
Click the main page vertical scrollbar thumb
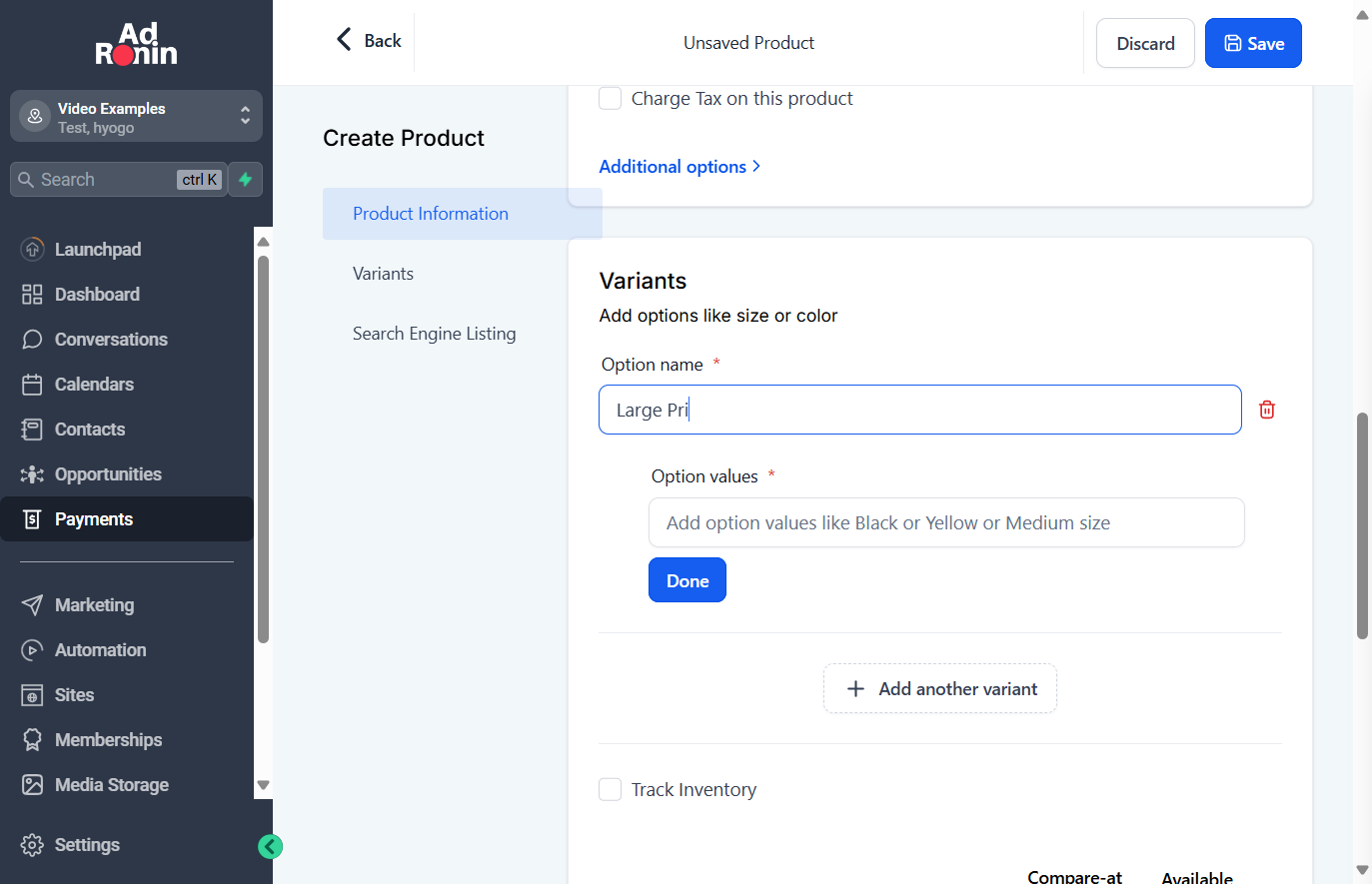1362,525
